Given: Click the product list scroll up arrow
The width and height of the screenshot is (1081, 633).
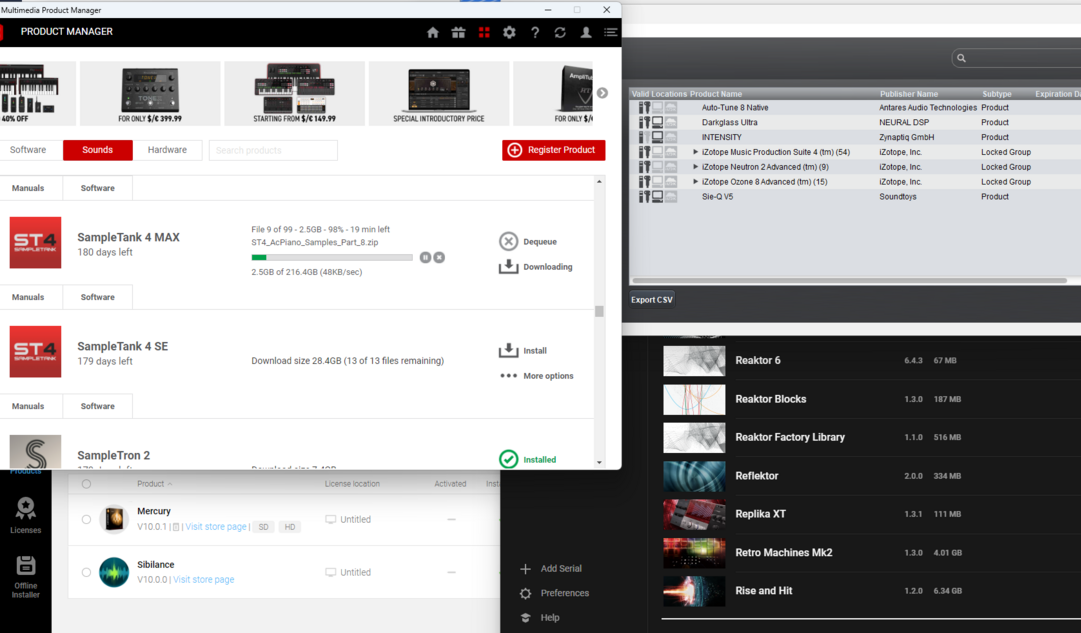Looking at the screenshot, I should click(599, 181).
